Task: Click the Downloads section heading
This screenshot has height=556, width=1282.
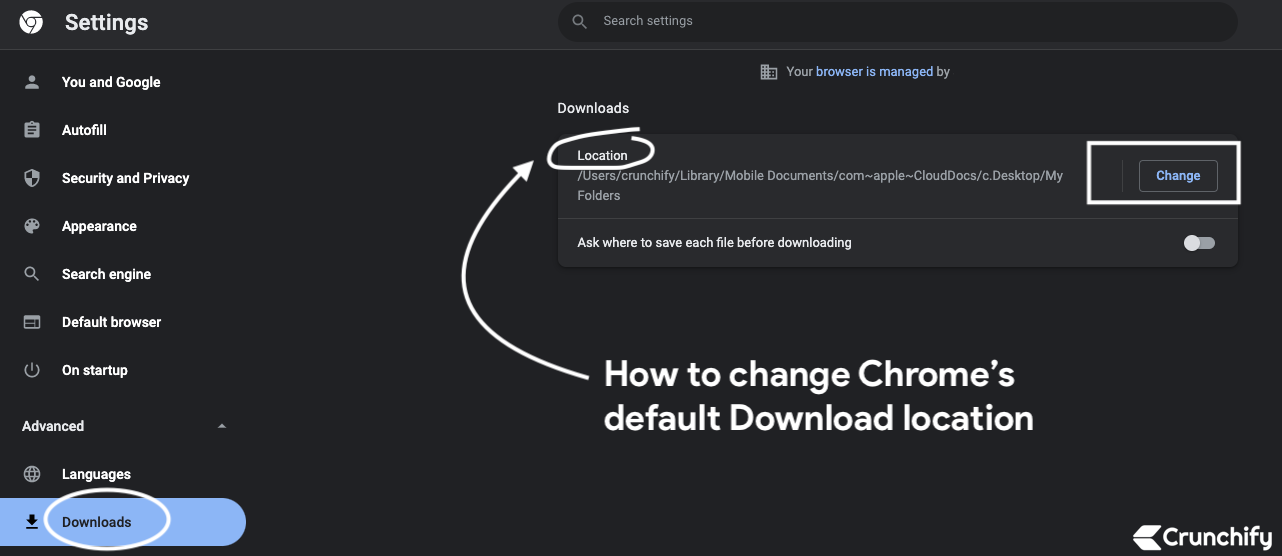Action: coord(593,108)
